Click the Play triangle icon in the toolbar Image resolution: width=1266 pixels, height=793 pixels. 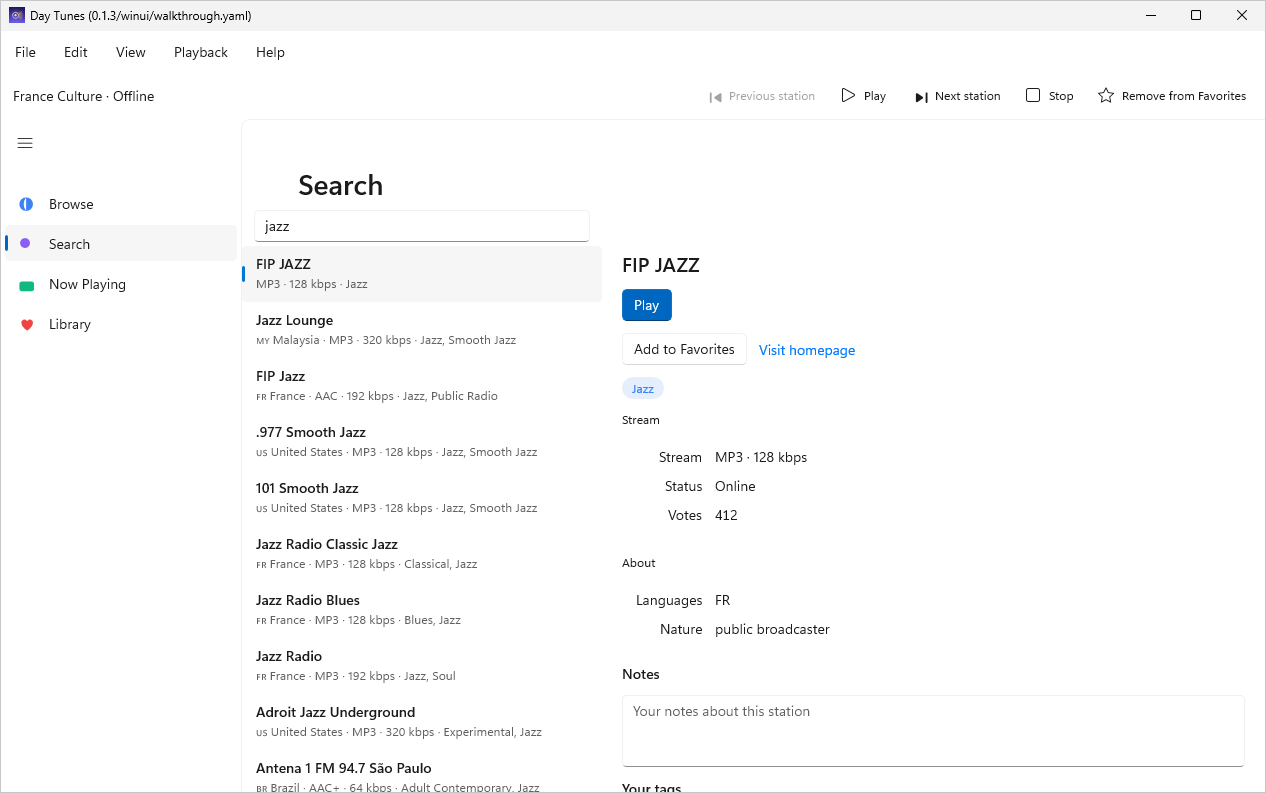tap(848, 96)
